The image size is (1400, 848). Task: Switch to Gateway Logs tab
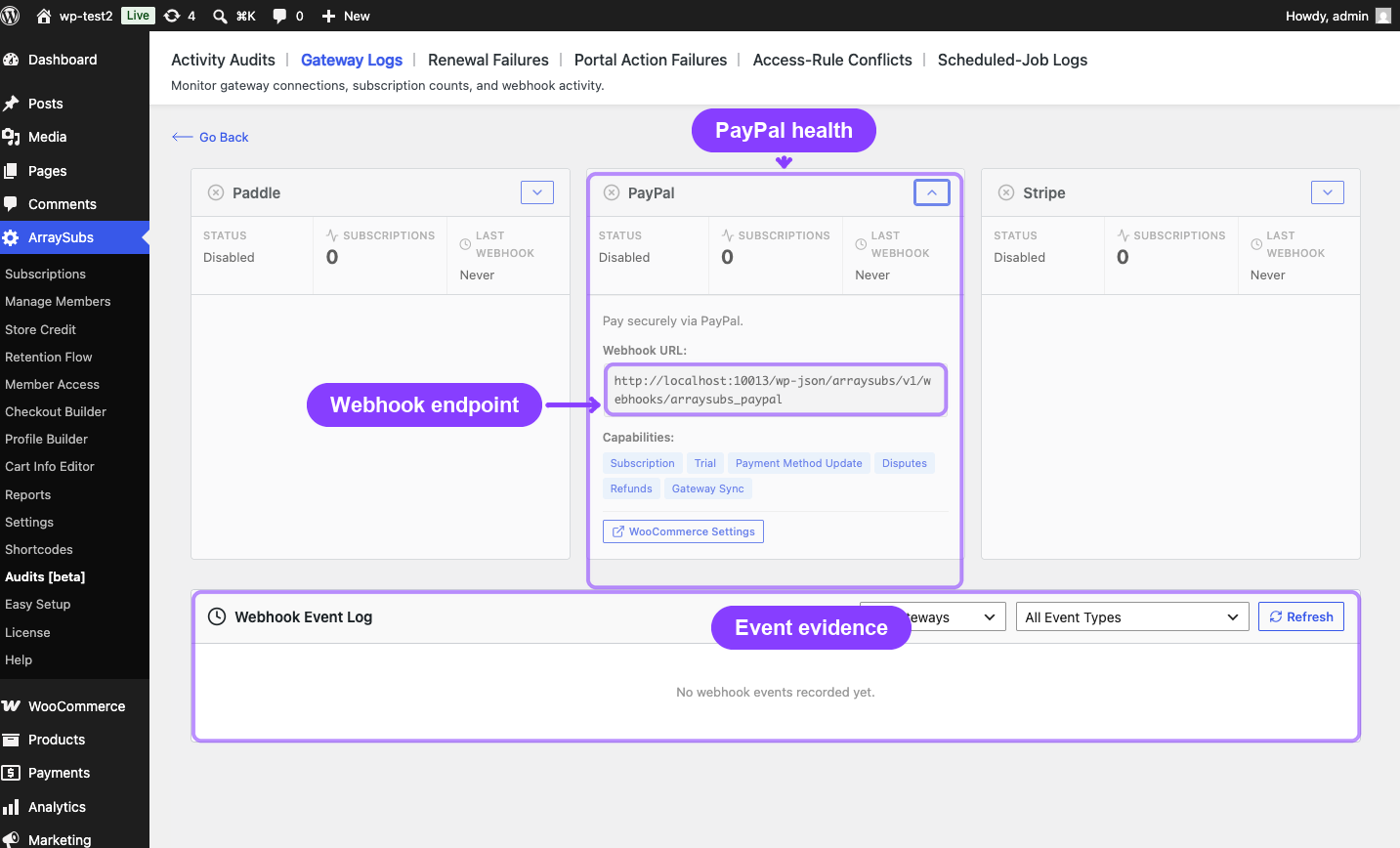(352, 60)
